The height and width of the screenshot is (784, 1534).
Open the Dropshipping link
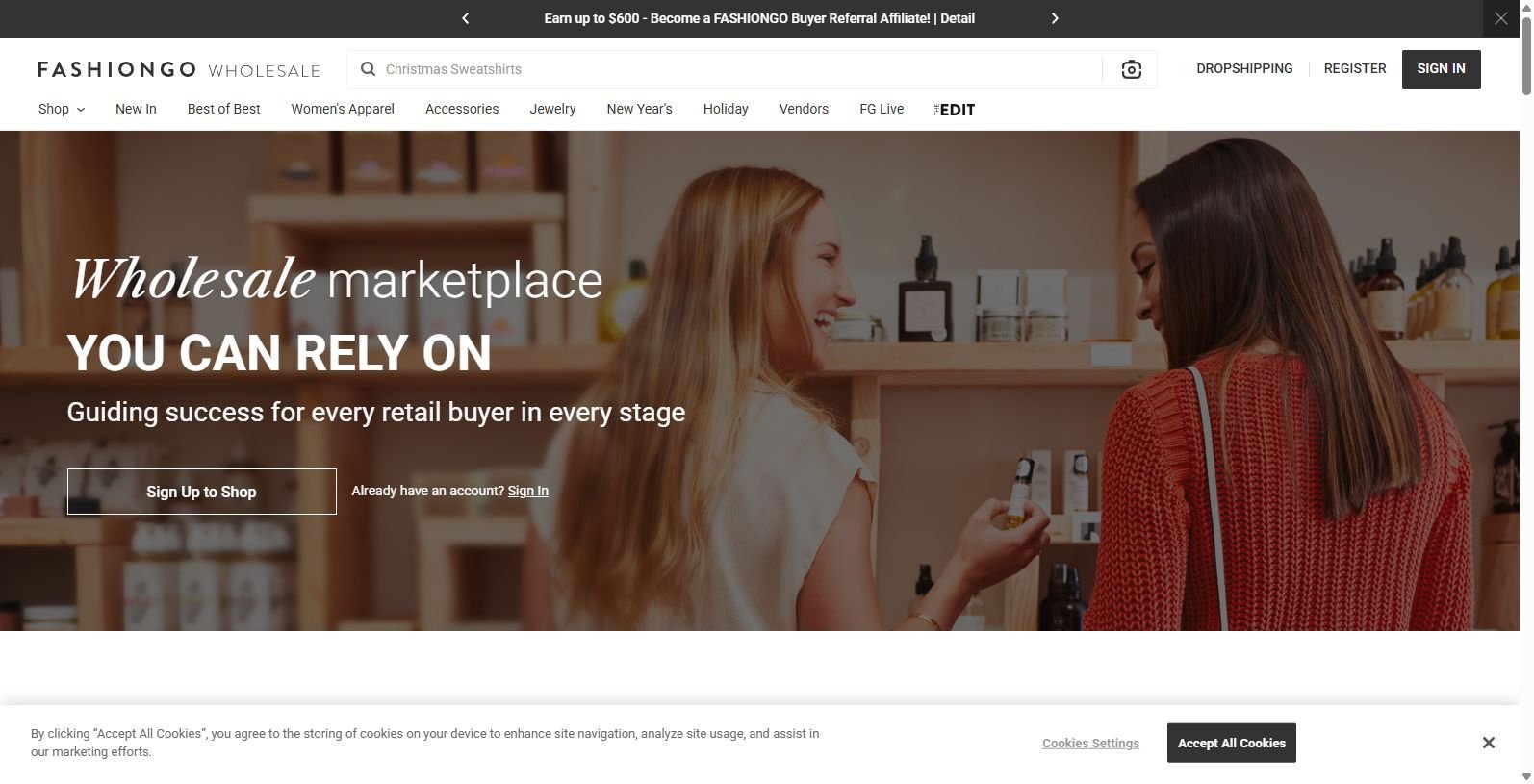[x=1244, y=68]
